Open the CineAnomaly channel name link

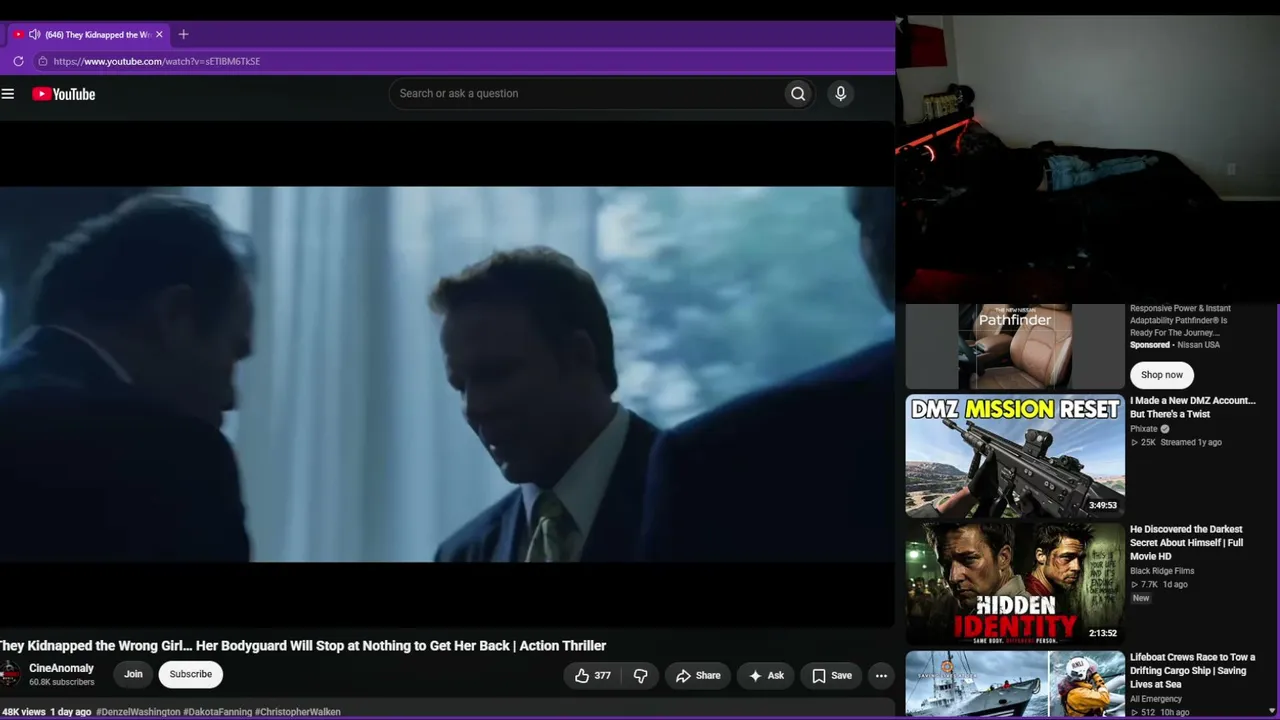coord(61,668)
